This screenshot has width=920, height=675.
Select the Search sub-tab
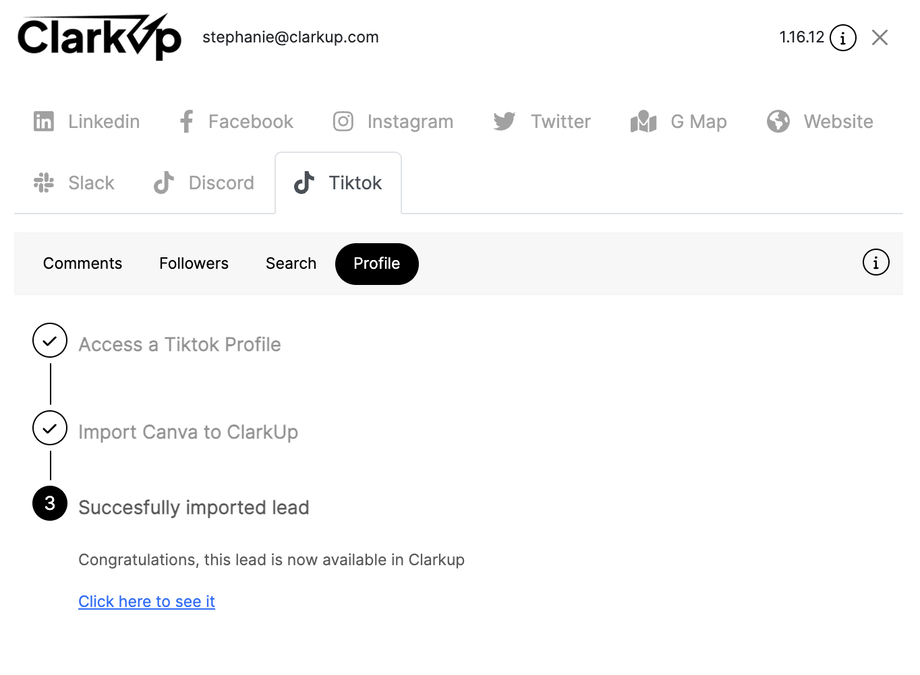tap(291, 264)
